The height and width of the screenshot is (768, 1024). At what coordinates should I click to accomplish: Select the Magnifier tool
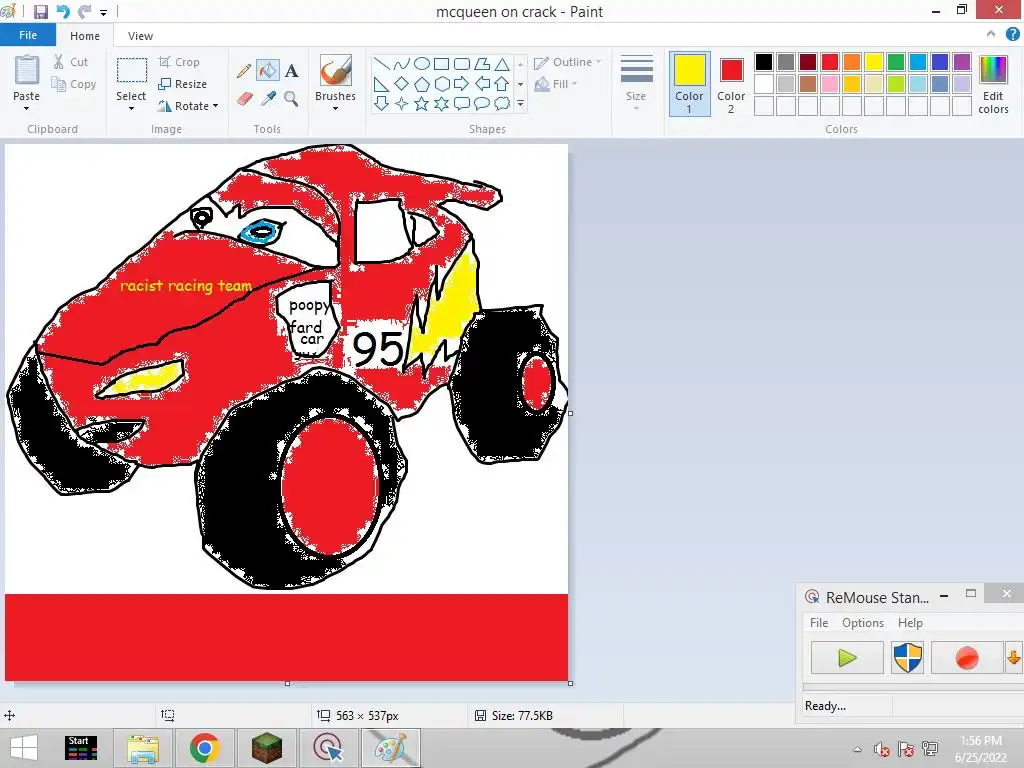point(291,99)
